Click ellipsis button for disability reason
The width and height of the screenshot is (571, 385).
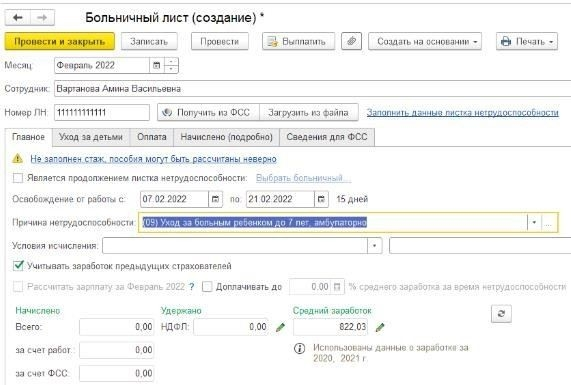[x=548, y=222]
